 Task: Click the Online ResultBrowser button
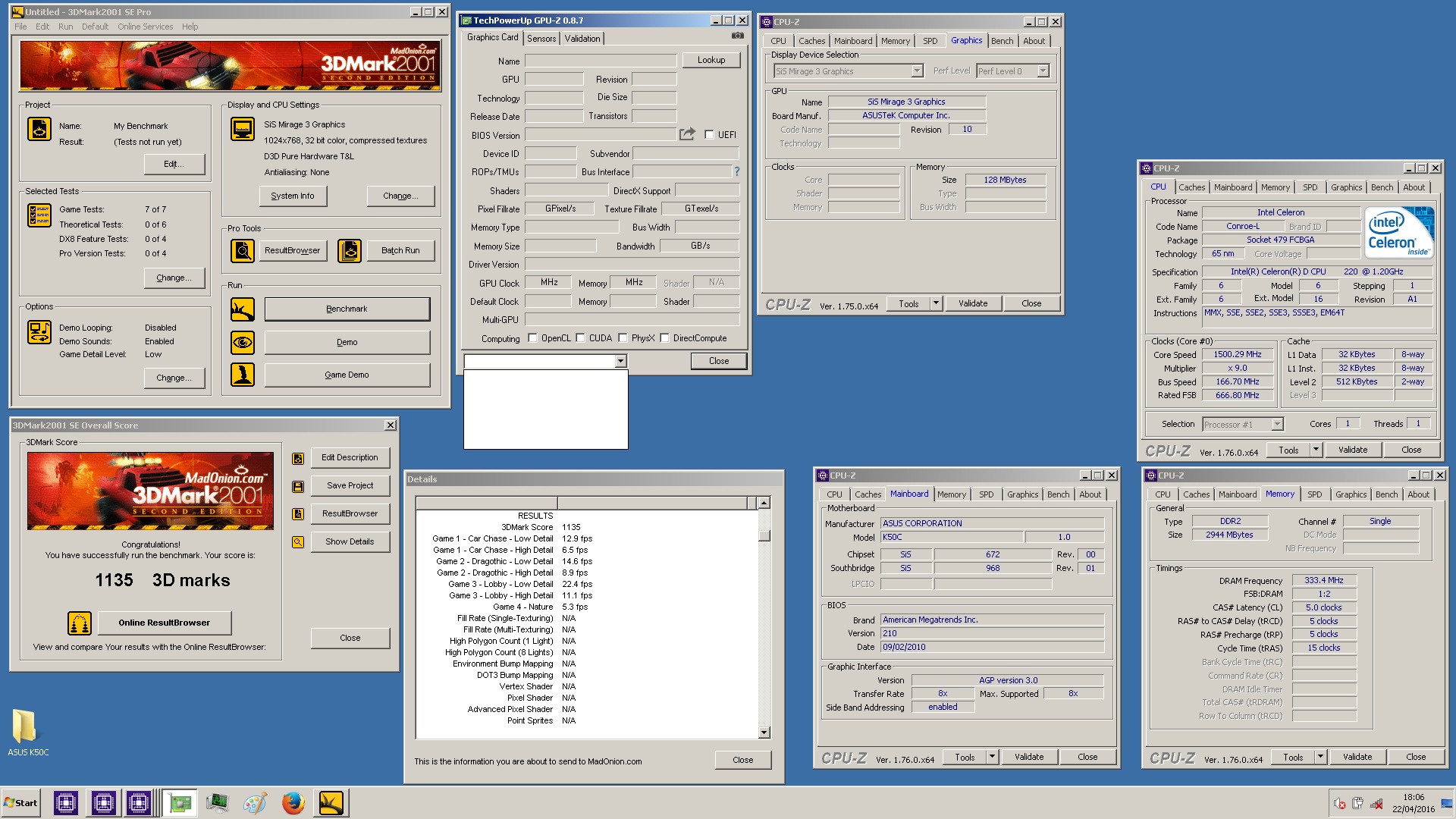point(164,623)
